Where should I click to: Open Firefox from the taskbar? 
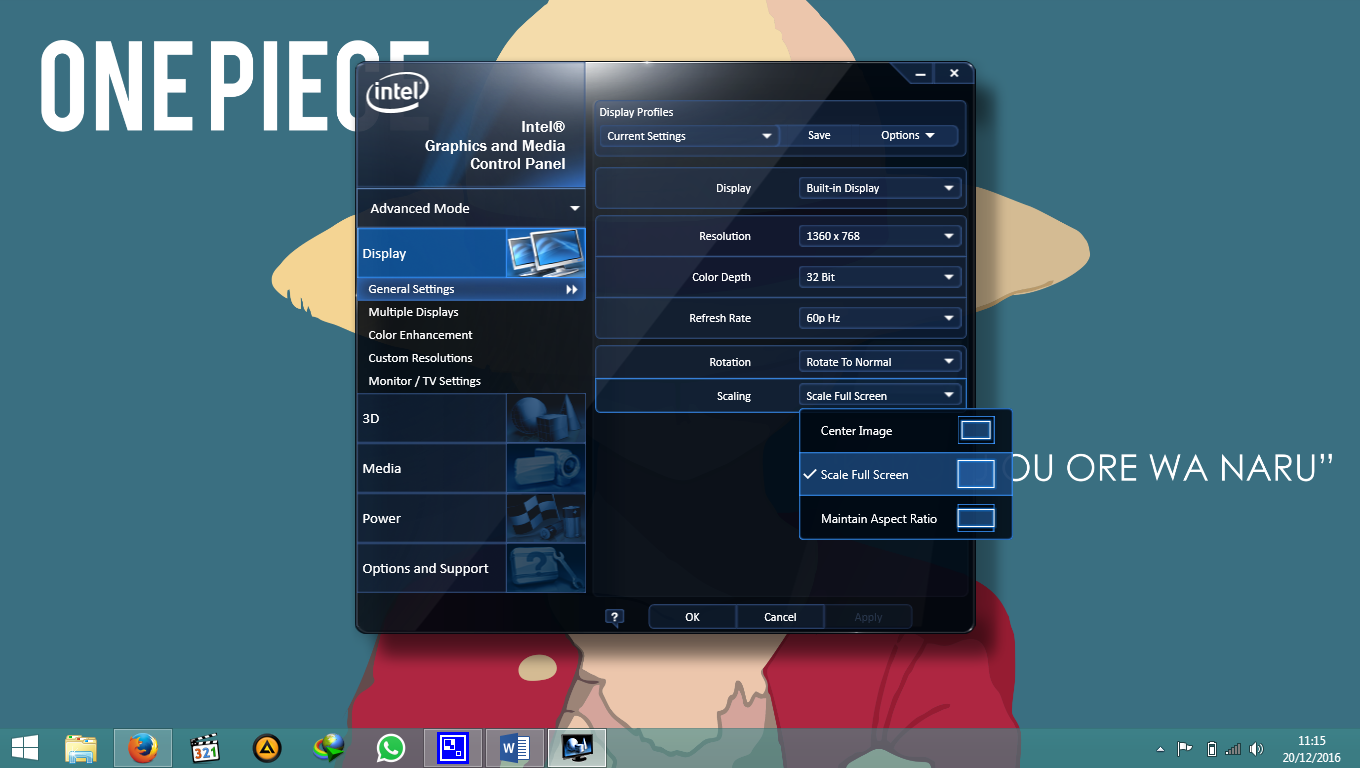pos(143,748)
